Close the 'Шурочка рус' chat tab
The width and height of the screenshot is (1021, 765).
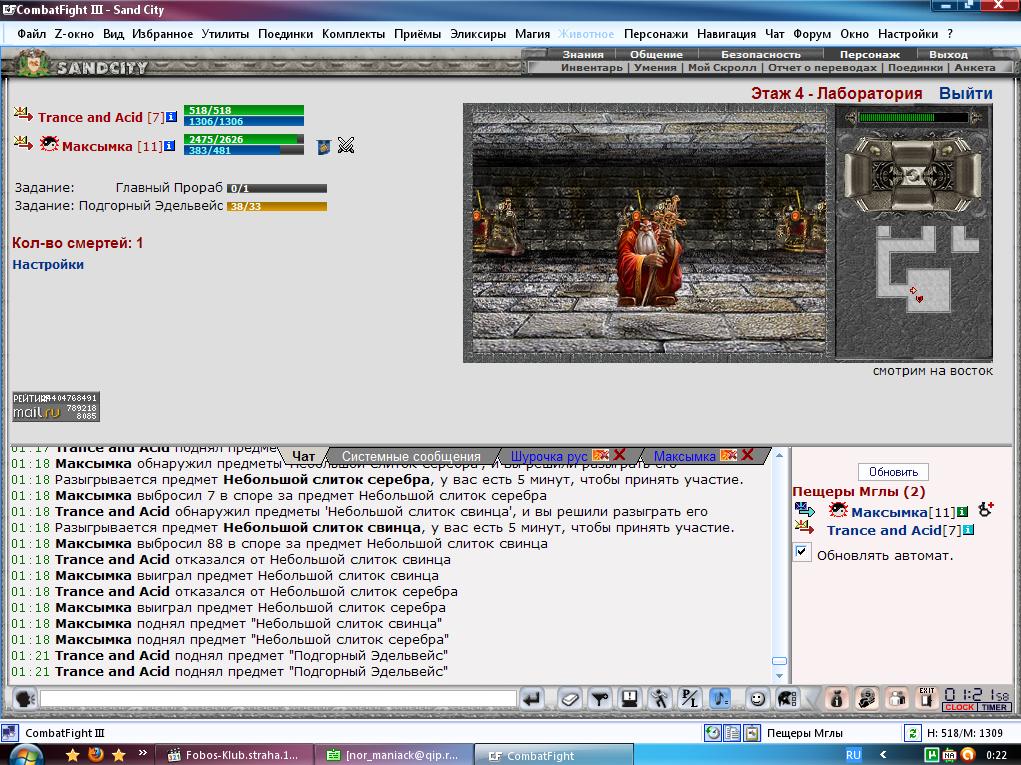point(619,455)
